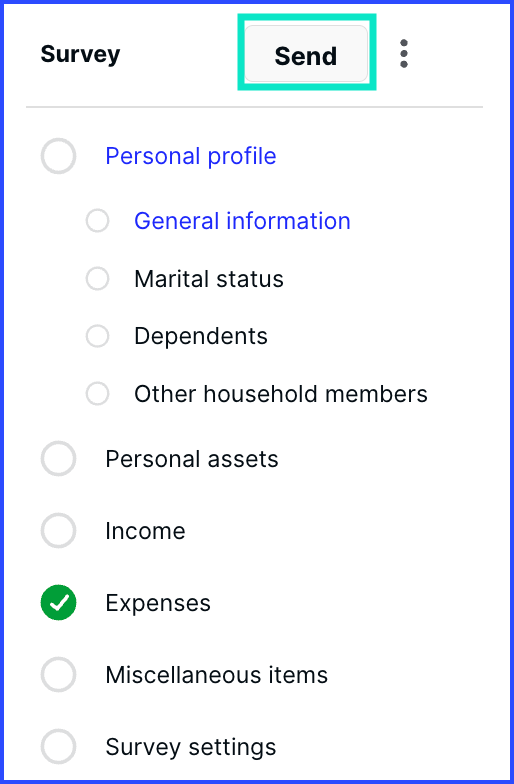Image resolution: width=514 pixels, height=784 pixels.
Task: Open the General information subsection
Action: (242, 220)
